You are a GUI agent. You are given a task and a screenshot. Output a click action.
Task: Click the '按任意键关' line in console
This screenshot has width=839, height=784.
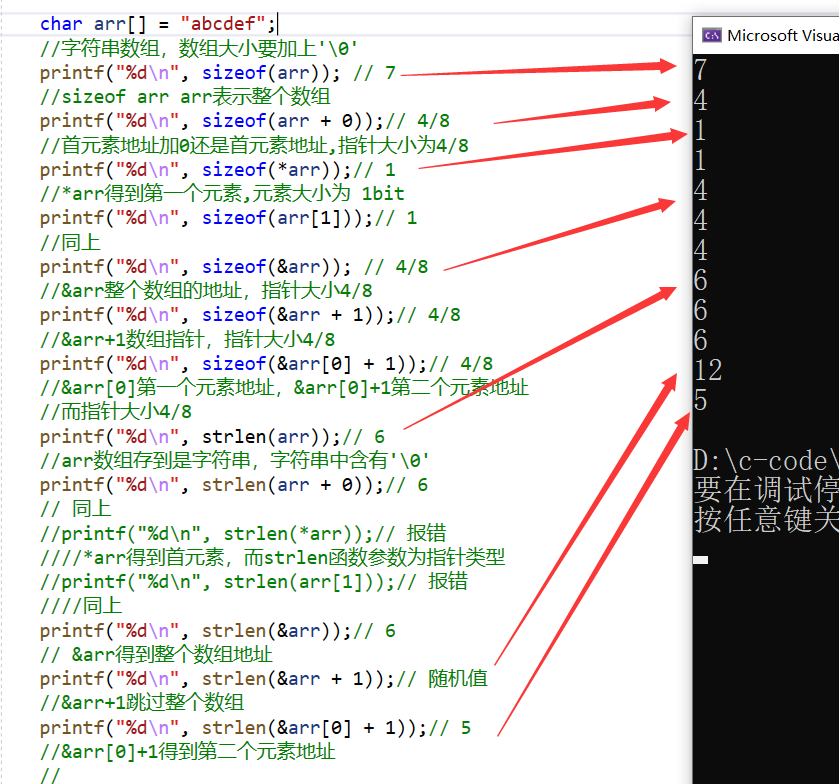pyautogui.click(x=766, y=520)
